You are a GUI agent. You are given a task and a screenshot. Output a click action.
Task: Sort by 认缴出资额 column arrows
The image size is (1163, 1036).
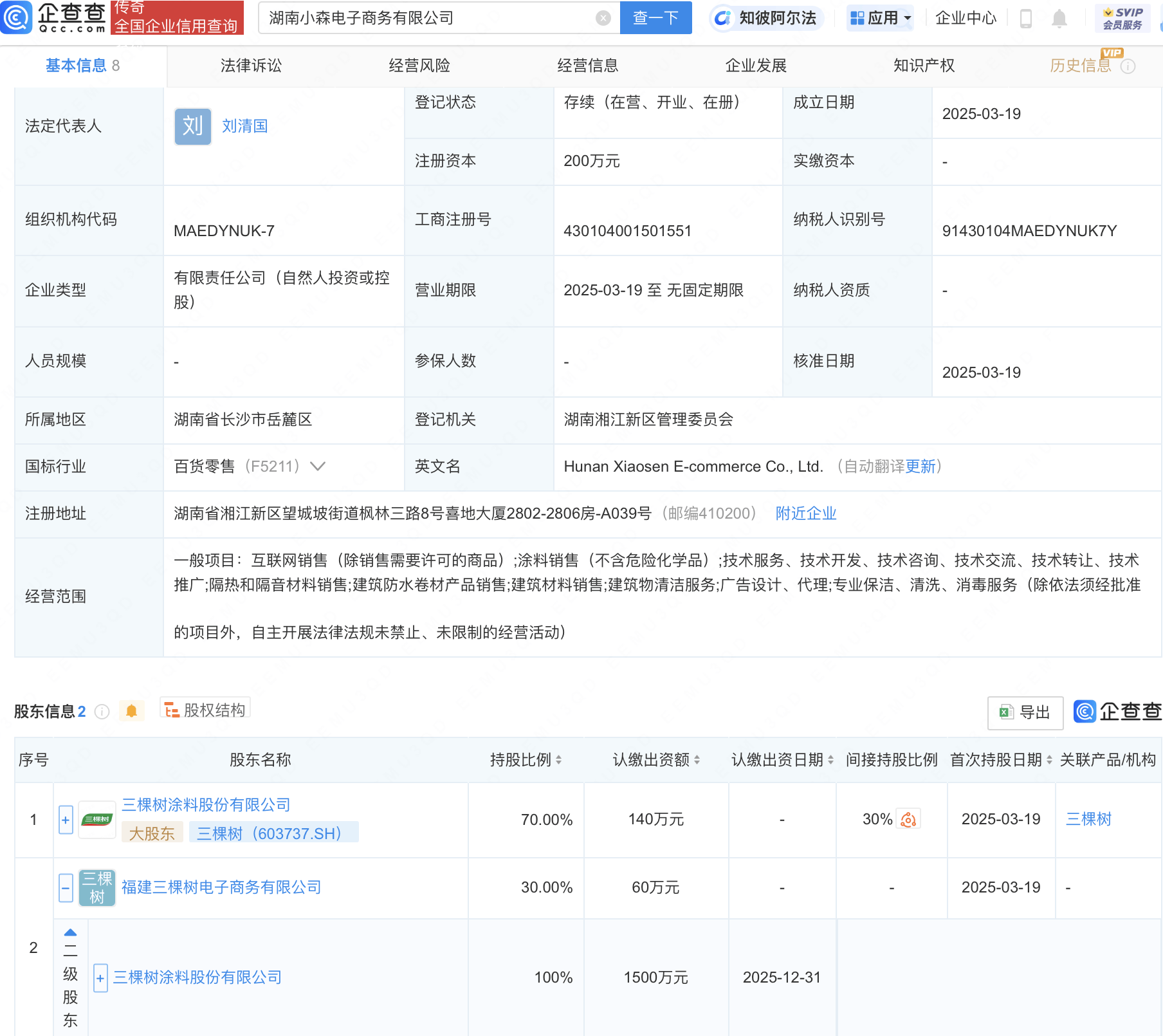697,760
